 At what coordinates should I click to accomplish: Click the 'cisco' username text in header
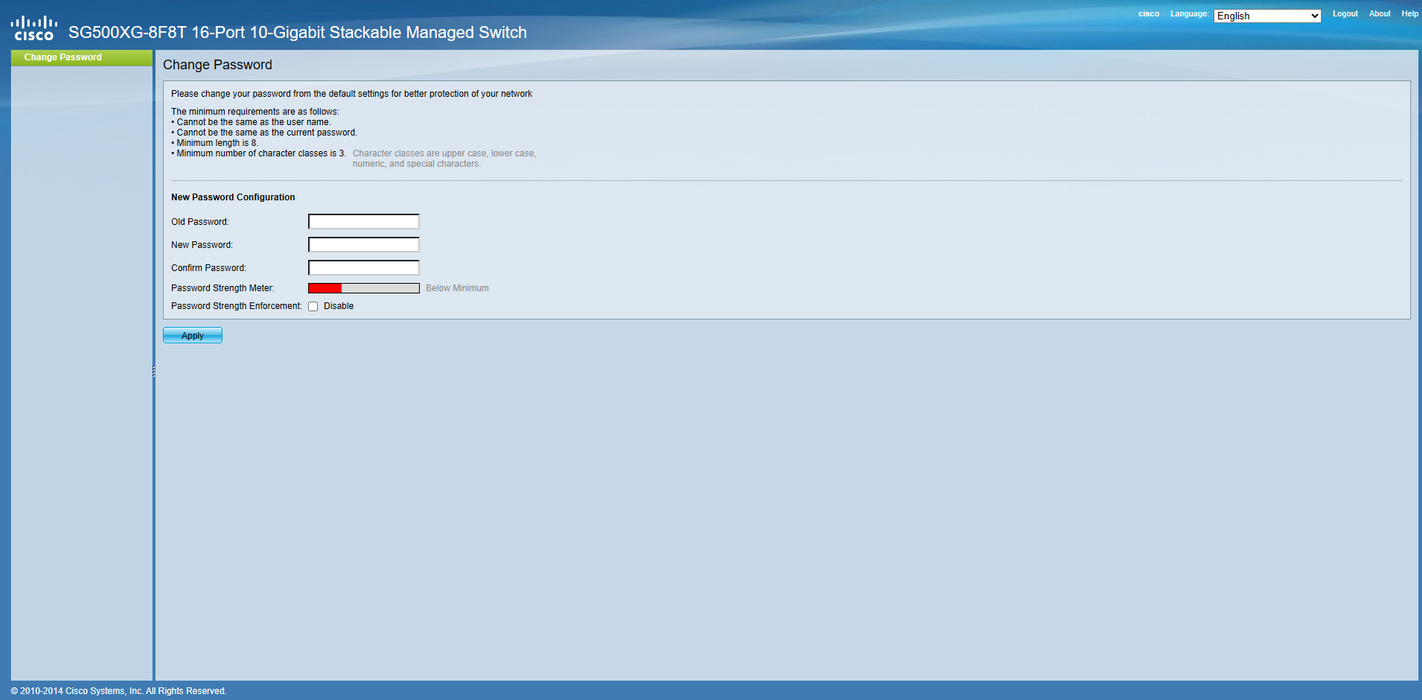(1149, 14)
